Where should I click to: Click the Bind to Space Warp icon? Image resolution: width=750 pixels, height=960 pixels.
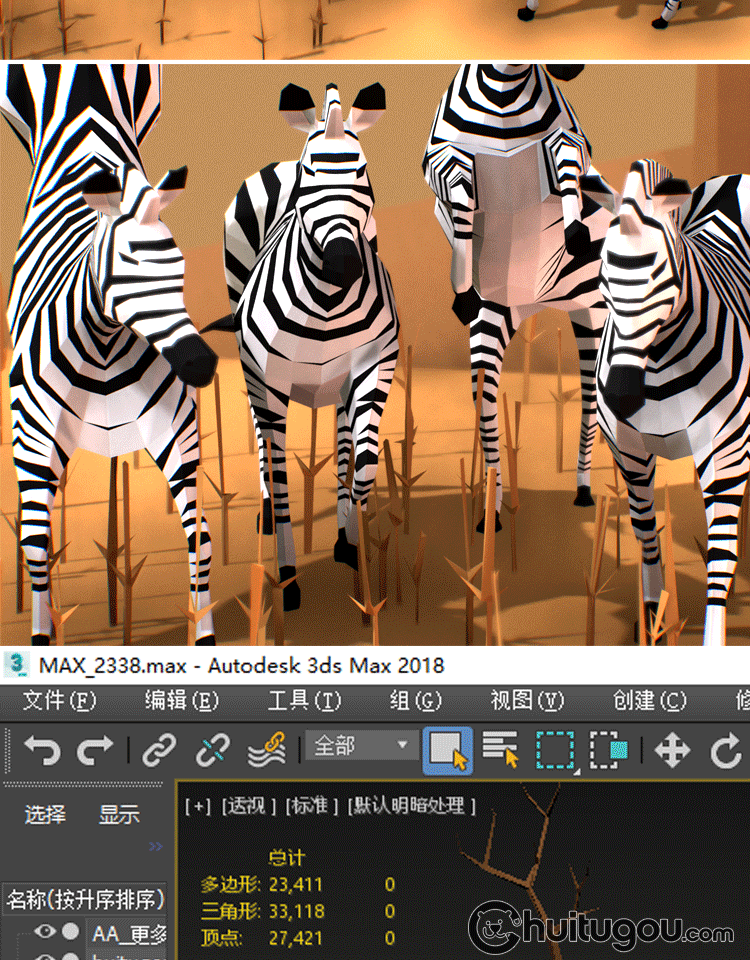[x=266, y=750]
